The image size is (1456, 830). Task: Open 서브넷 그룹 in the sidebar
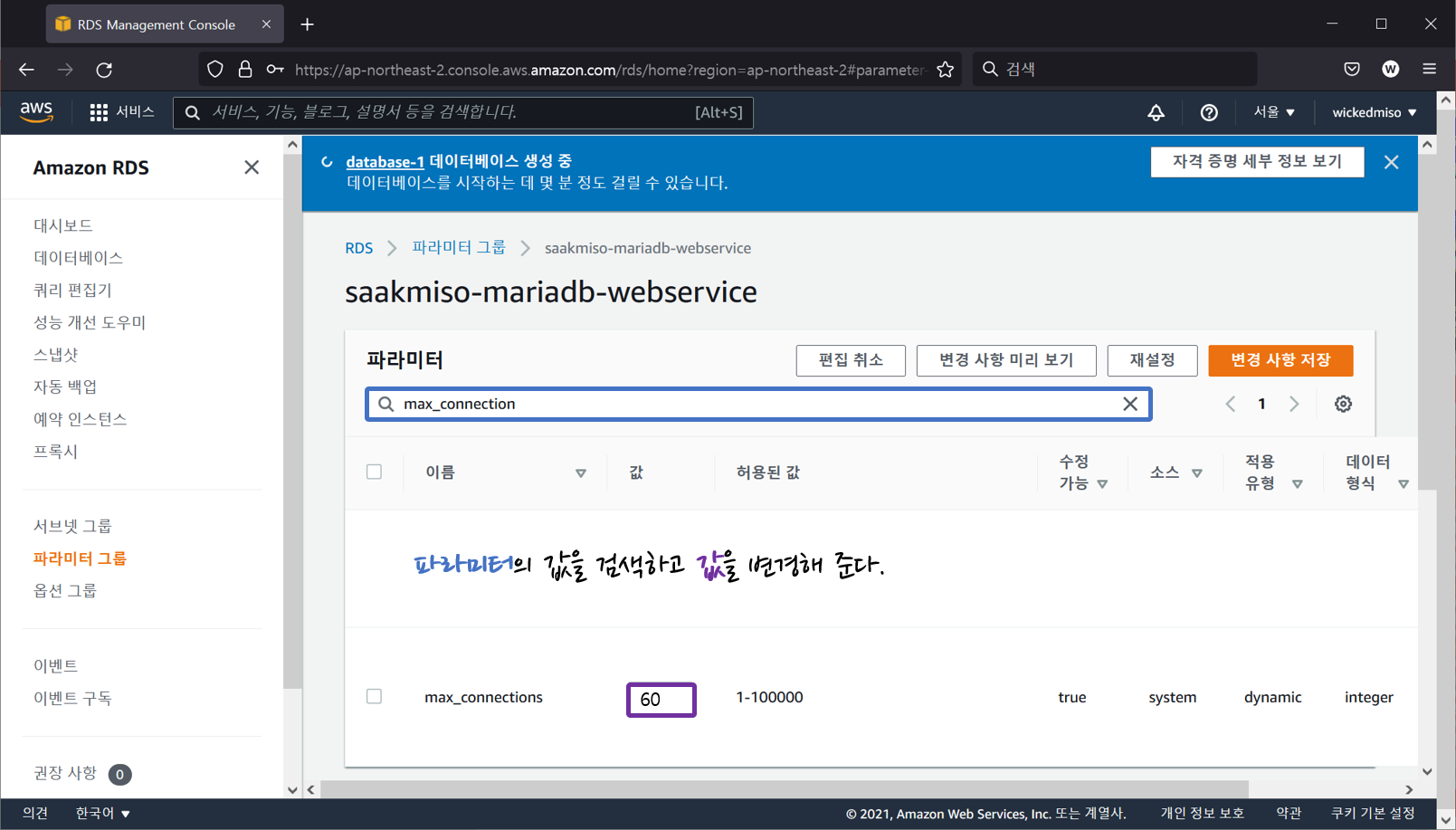[x=72, y=526]
